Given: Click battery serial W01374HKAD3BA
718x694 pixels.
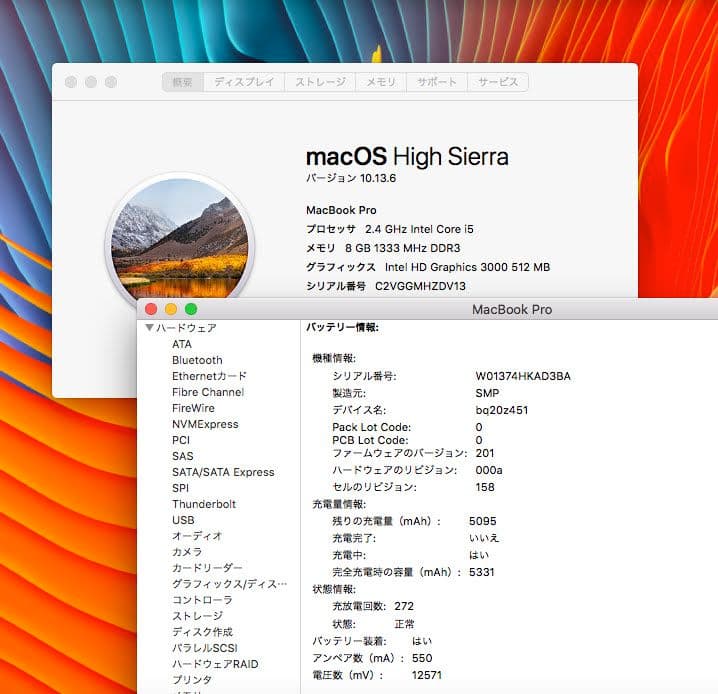Looking at the screenshot, I should [x=523, y=376].
